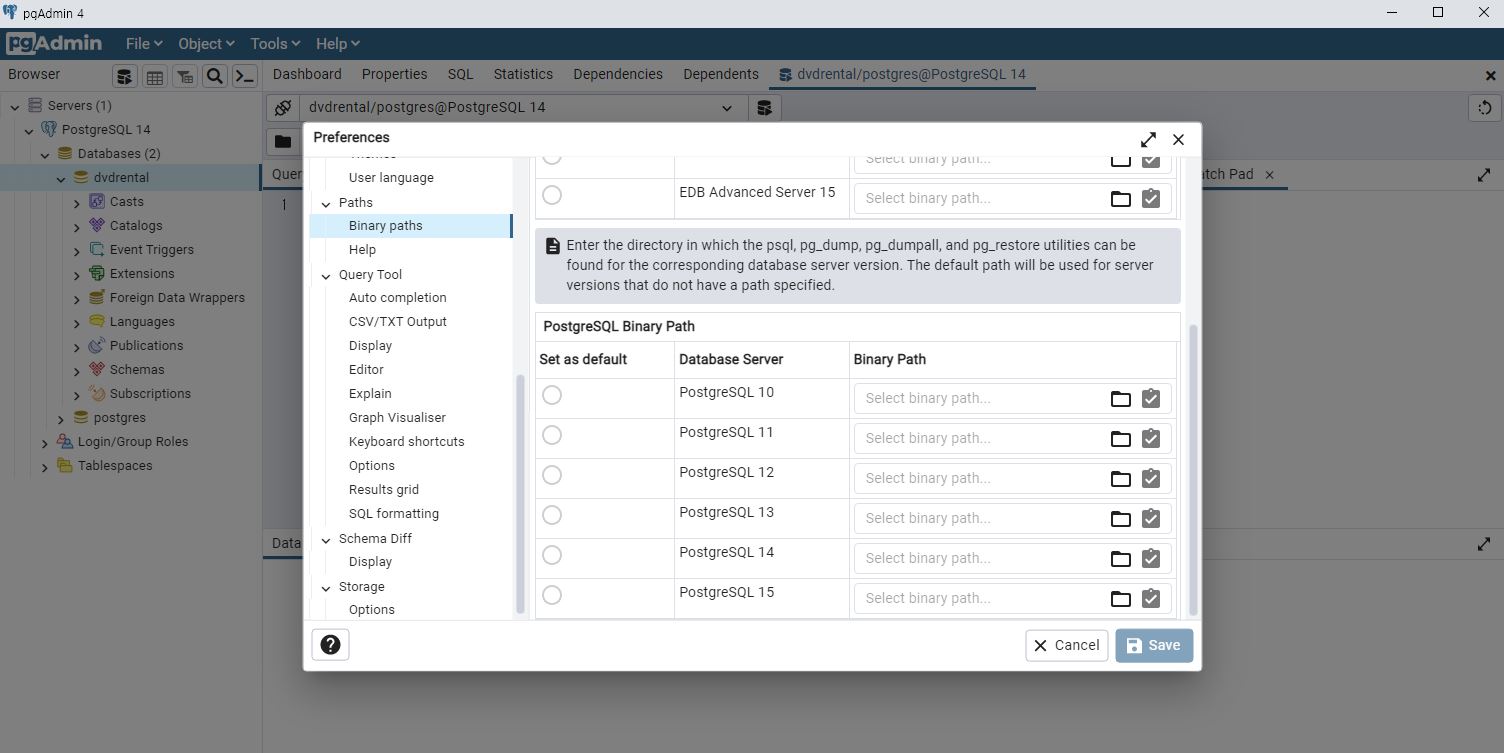The width and height of the screenshot is (1504, 753).
Task: Browse folder for PostgreSQL 13 binary path
Action: pos(1121,519)
